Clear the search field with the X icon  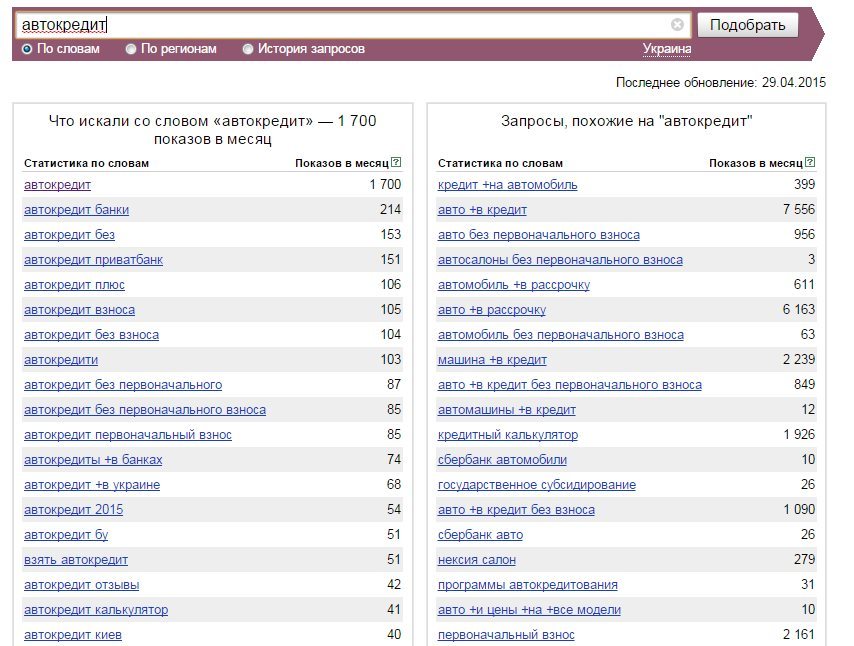coord(677,25)
